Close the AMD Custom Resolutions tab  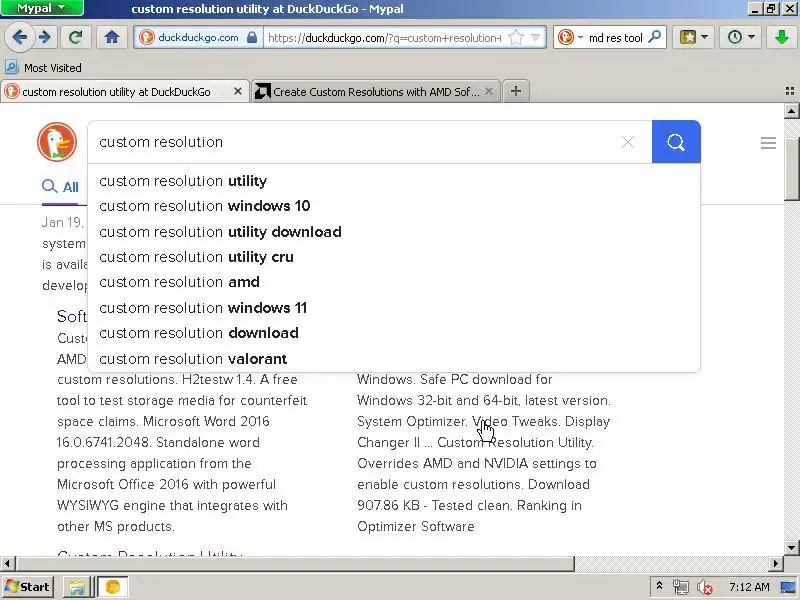coord(489,91)
